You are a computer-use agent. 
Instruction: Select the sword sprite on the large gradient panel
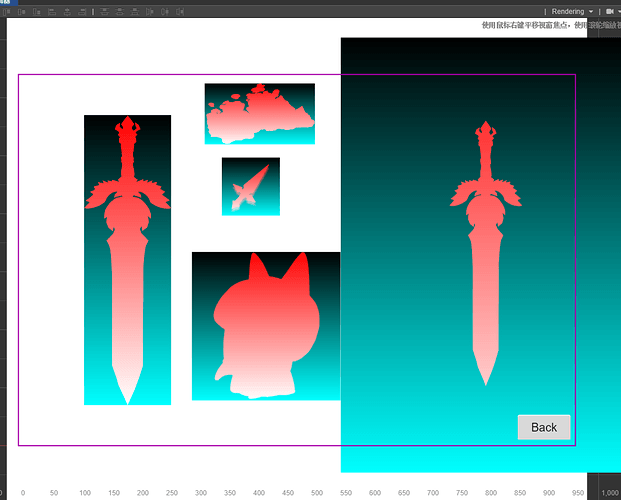pyautogui.click(x=486, y=254)
